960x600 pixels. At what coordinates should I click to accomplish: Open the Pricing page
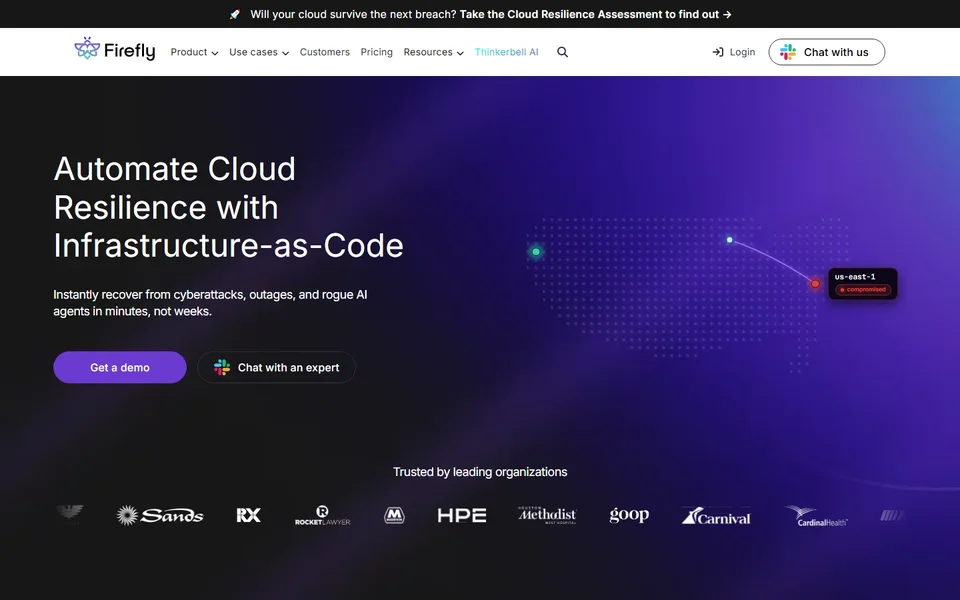pos(377,52)
